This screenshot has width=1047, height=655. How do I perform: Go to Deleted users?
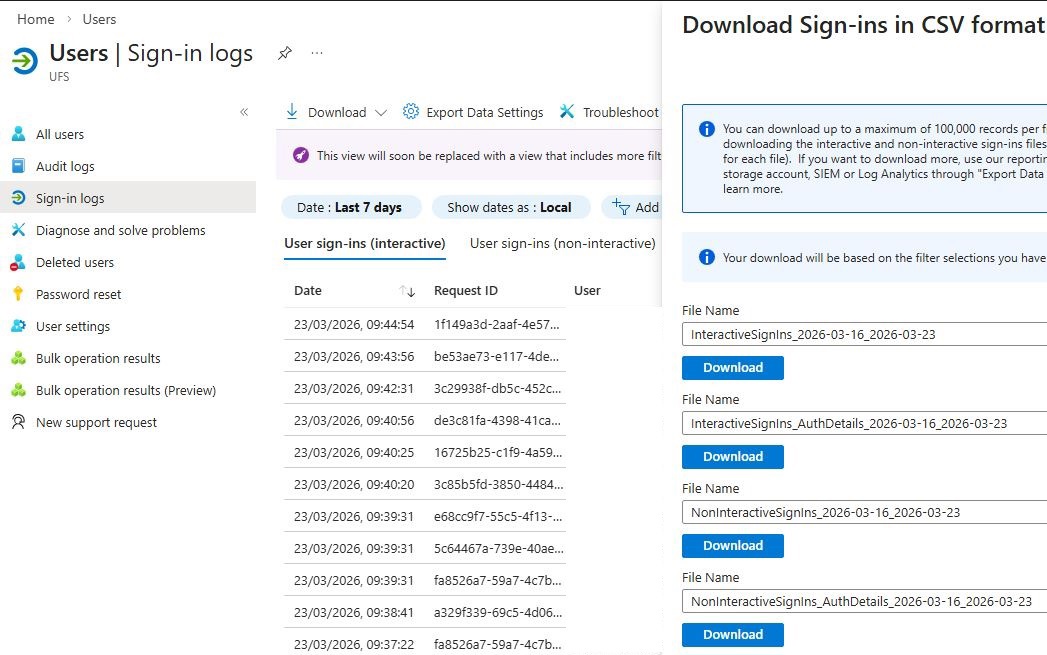pyautogui.click(x=75, y=262)
